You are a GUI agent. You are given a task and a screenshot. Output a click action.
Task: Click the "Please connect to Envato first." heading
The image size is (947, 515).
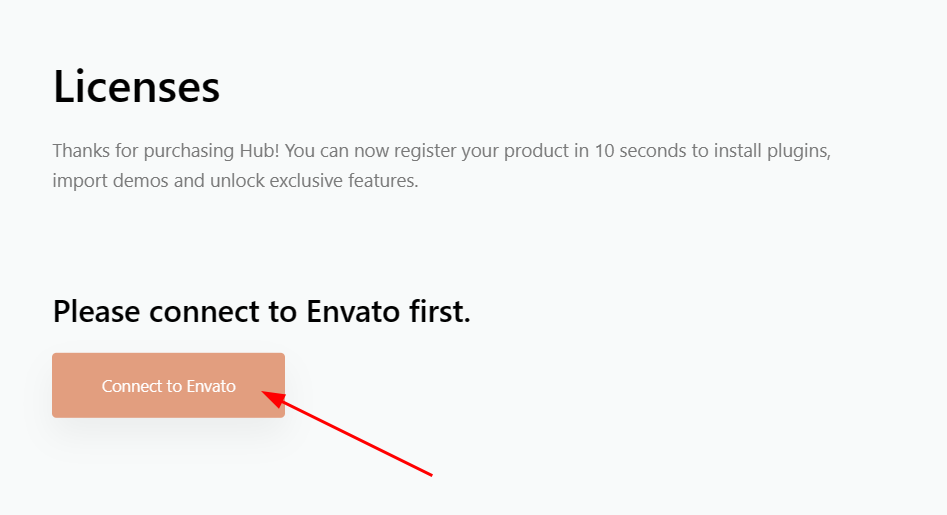click(x=261, y=311)
